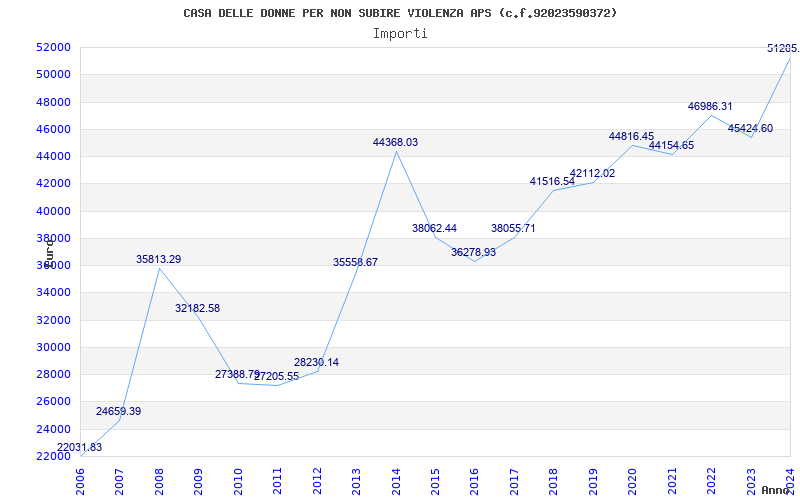Click the data label 42112.02

pos(592,173)
